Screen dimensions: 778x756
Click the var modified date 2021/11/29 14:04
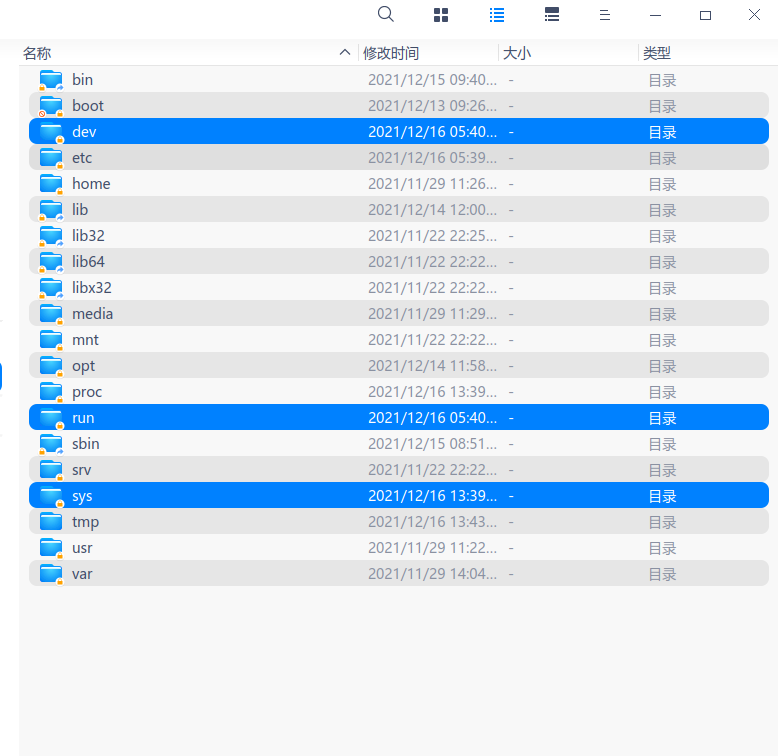(432, 573)
